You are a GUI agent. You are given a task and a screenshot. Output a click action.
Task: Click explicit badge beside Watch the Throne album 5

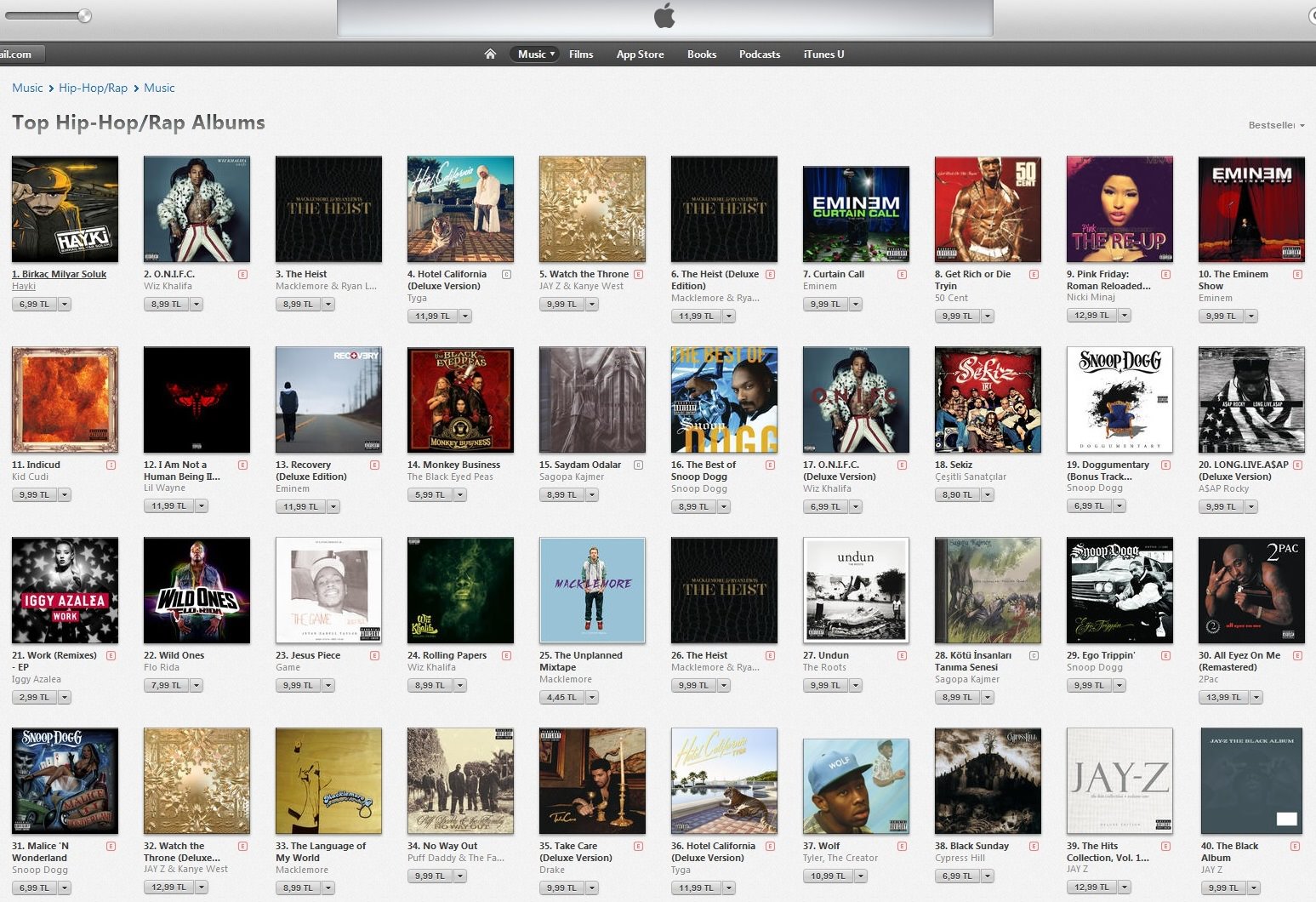(638, 274)
